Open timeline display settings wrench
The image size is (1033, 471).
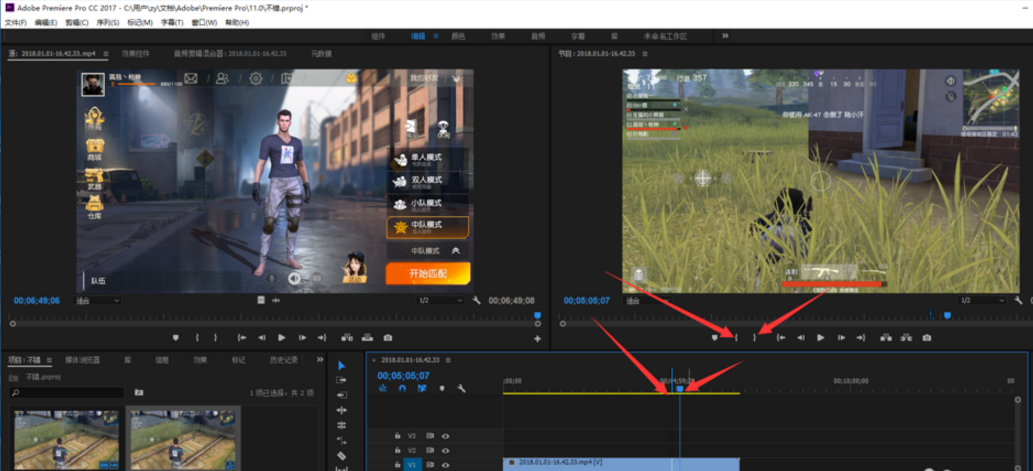click(461, 389)
